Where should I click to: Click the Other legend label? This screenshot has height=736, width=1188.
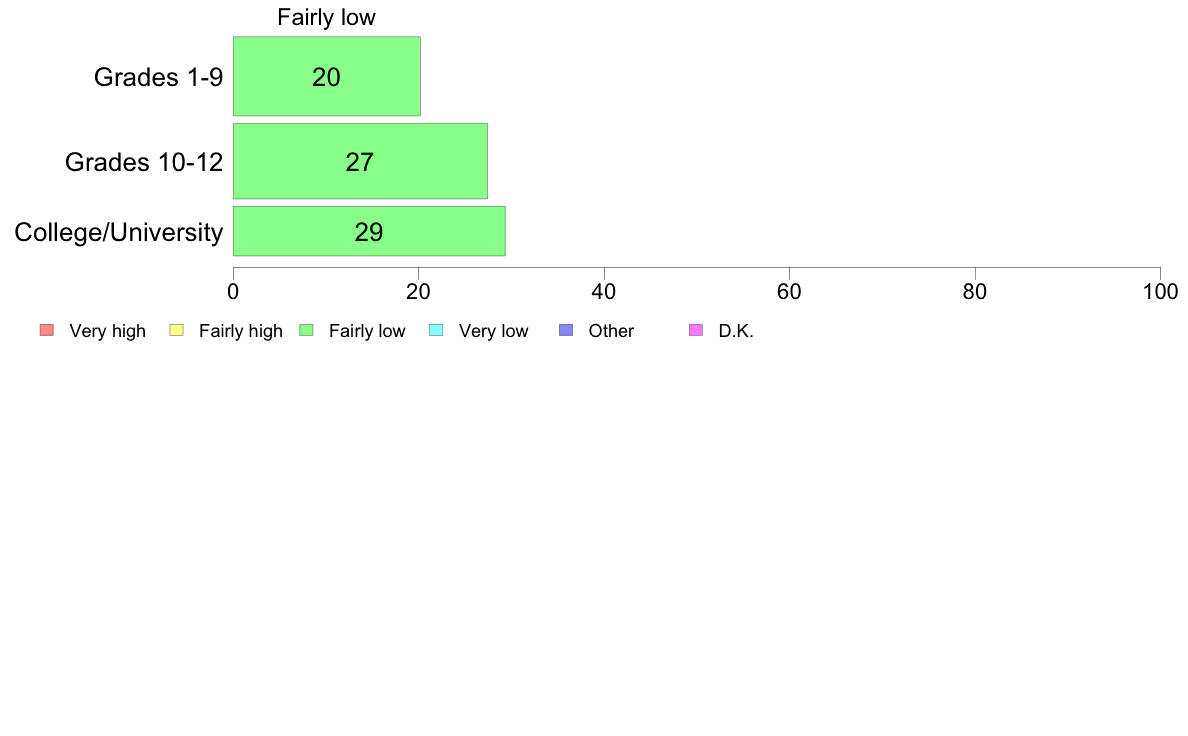pos(611,331)
